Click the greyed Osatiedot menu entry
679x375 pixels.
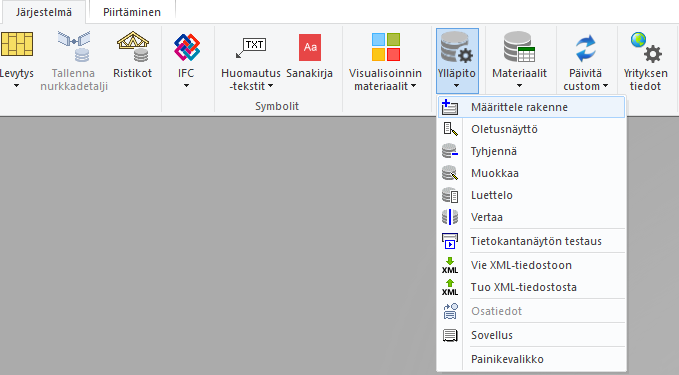[531, 311]
